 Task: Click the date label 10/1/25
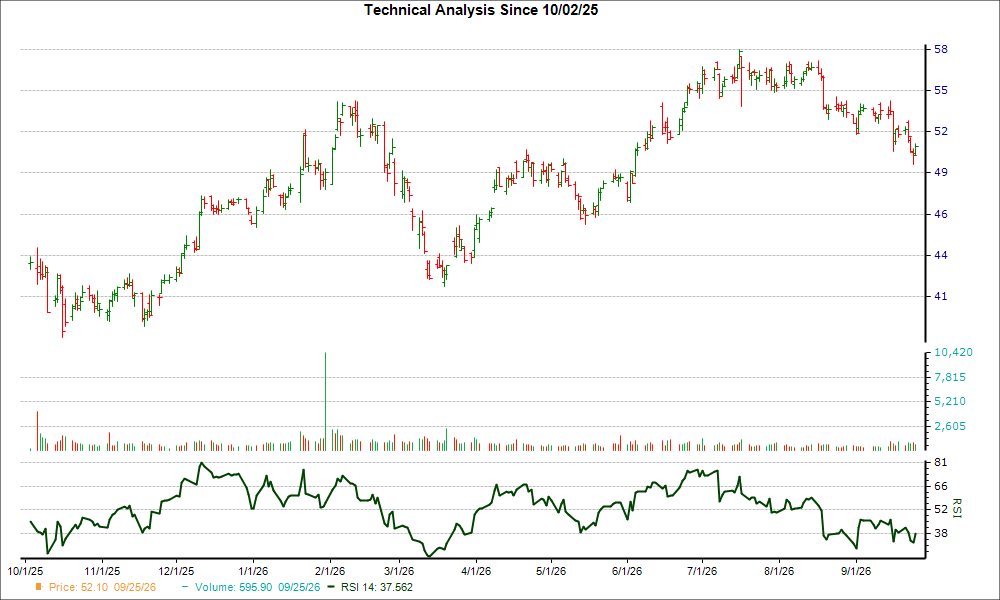[25, 571]
